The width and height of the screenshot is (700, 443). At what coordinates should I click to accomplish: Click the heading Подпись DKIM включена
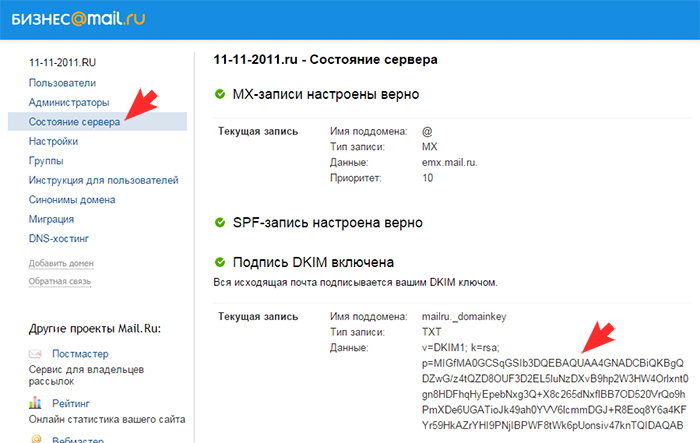(x=313, y=262)
